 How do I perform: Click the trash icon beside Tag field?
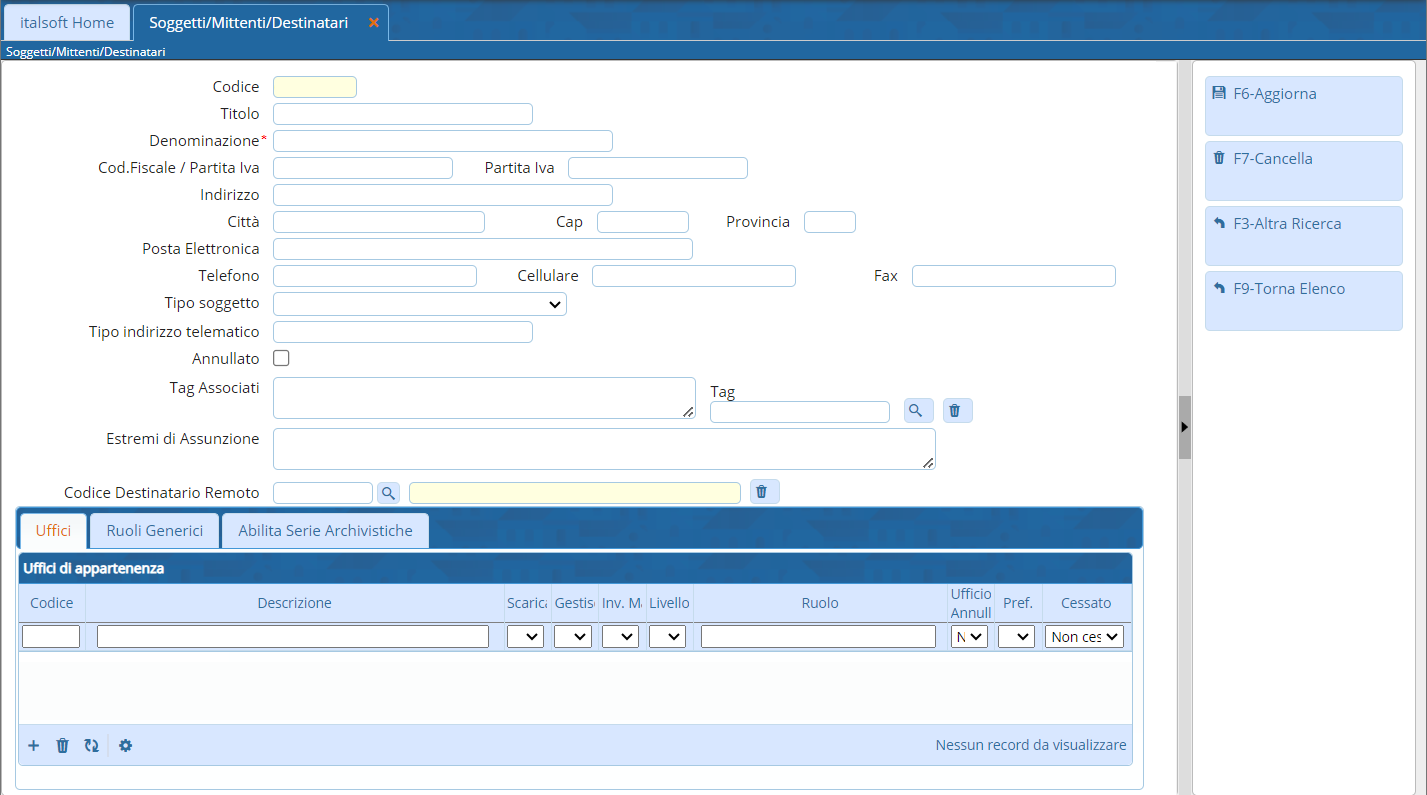tap(957, 411)
